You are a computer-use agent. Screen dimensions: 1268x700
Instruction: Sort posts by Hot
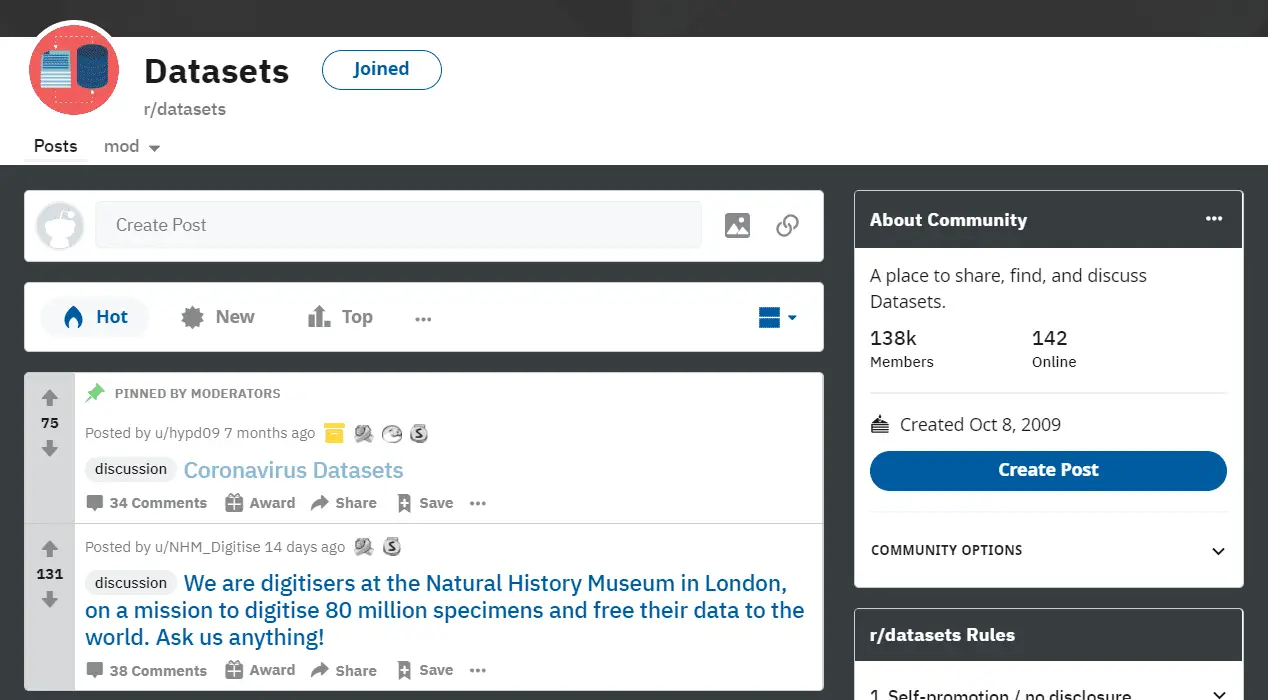click(x=95, y=317)
